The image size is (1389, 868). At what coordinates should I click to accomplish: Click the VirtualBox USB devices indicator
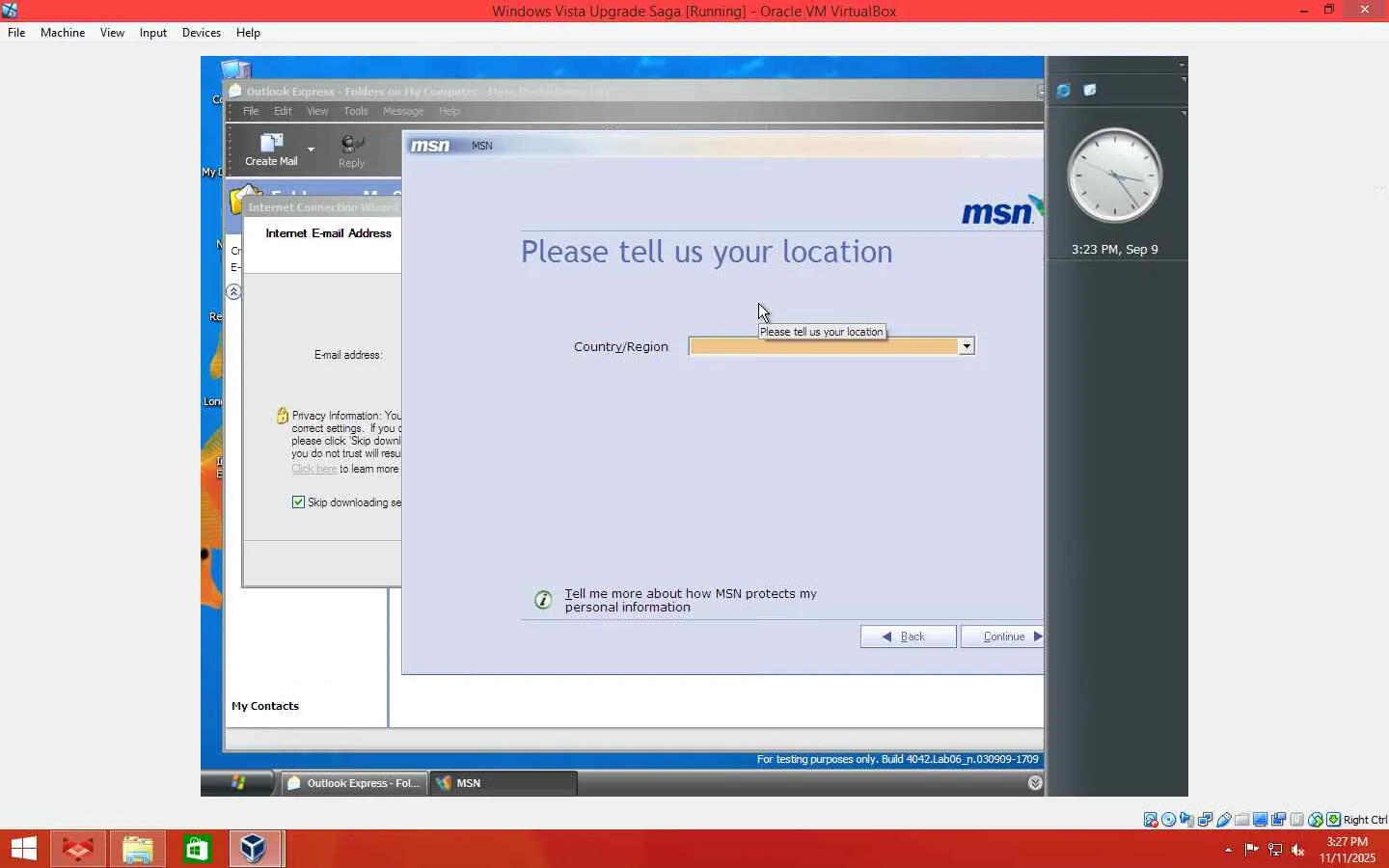[1224, 820]
